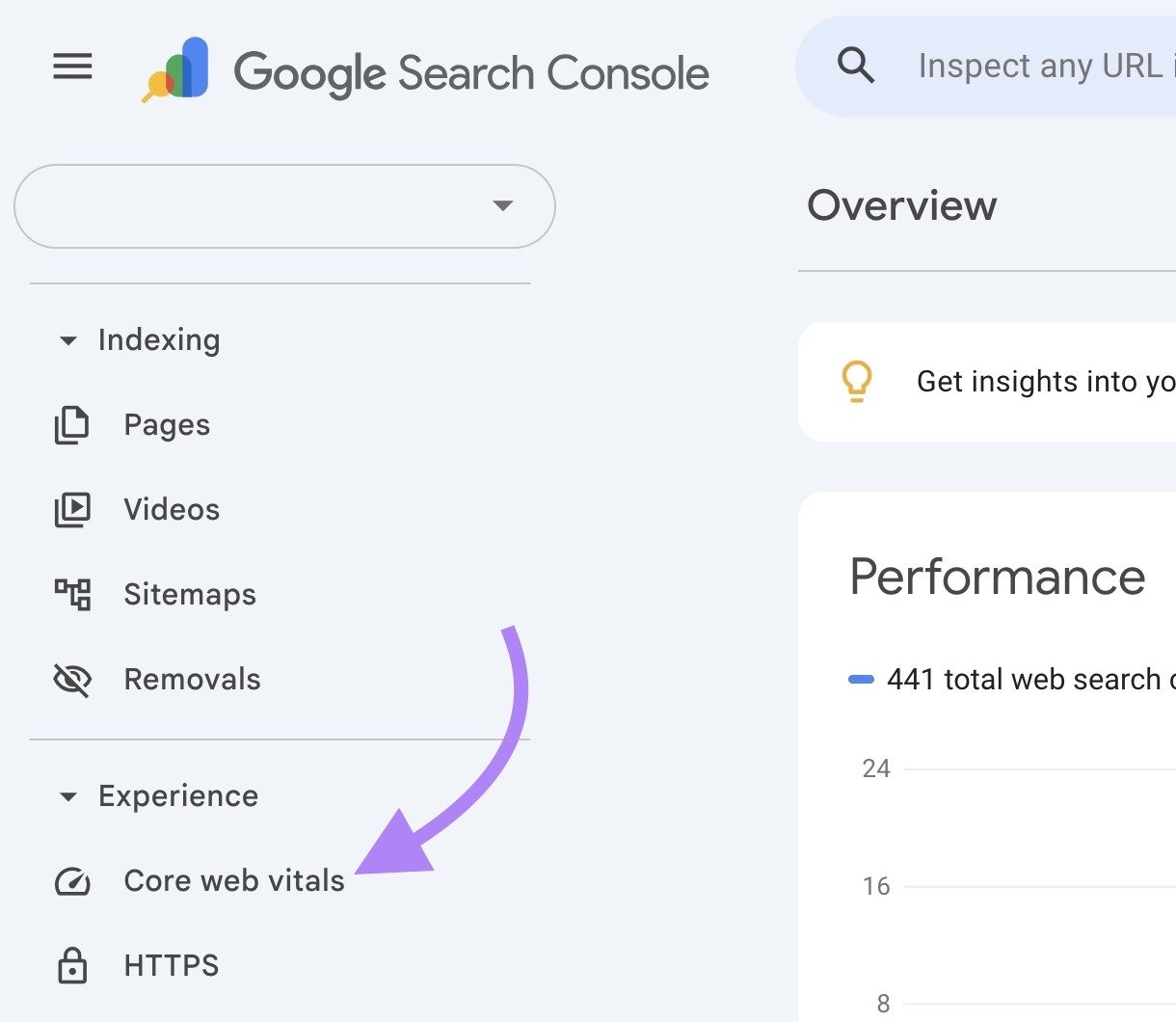Click the chart axis value 16

pos(876,886)
